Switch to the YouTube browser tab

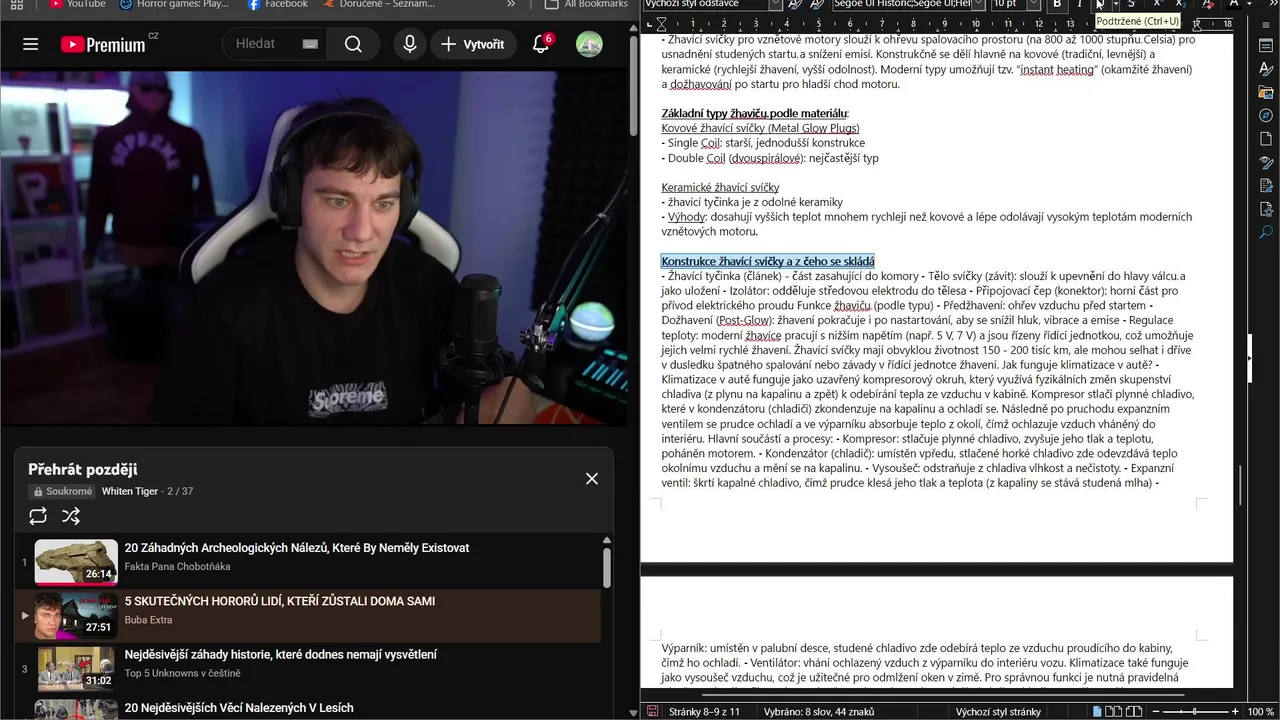point(76,4)
